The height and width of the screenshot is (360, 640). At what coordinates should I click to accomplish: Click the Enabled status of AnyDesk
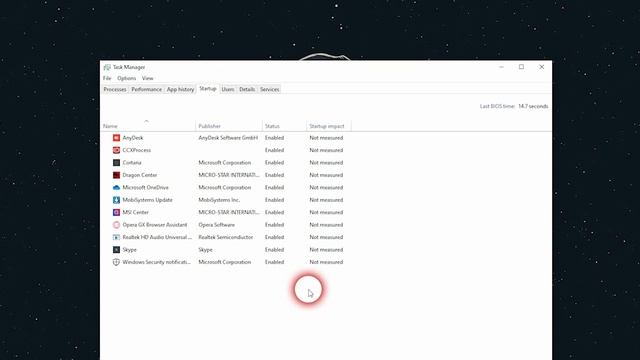[x=274, y=138]
